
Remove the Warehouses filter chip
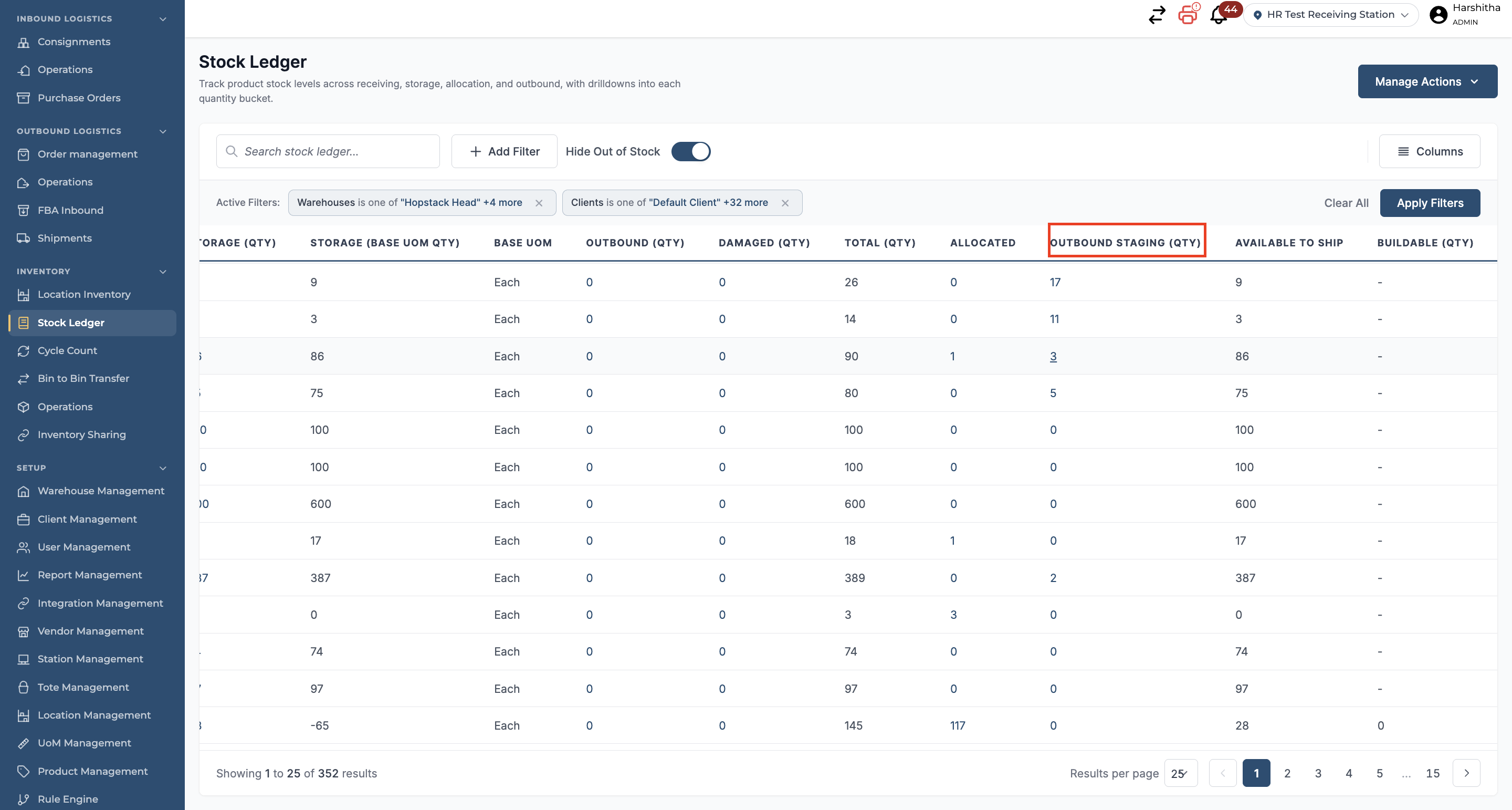539,203
